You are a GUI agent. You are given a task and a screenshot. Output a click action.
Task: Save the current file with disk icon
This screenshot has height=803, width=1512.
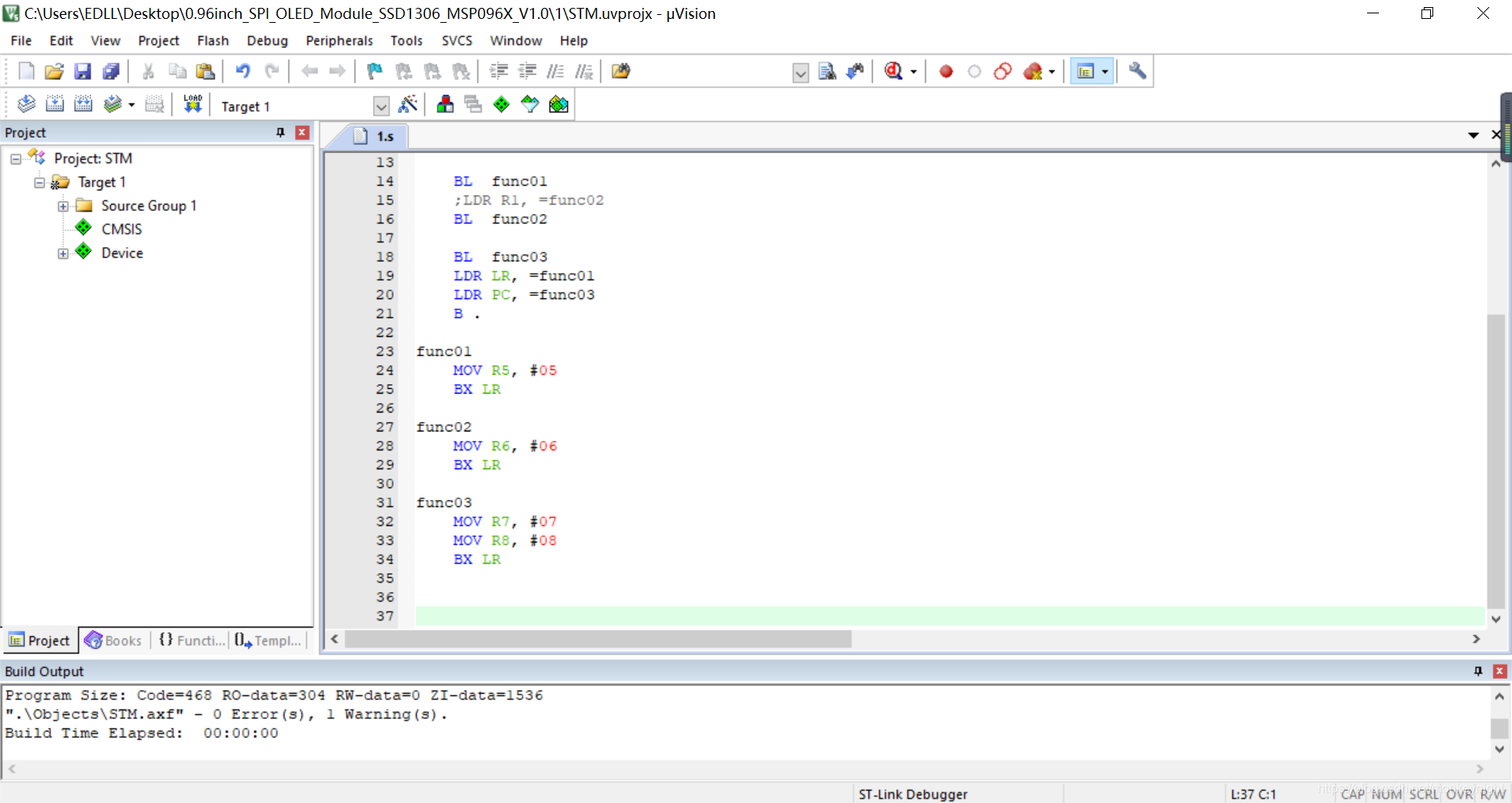83,72
